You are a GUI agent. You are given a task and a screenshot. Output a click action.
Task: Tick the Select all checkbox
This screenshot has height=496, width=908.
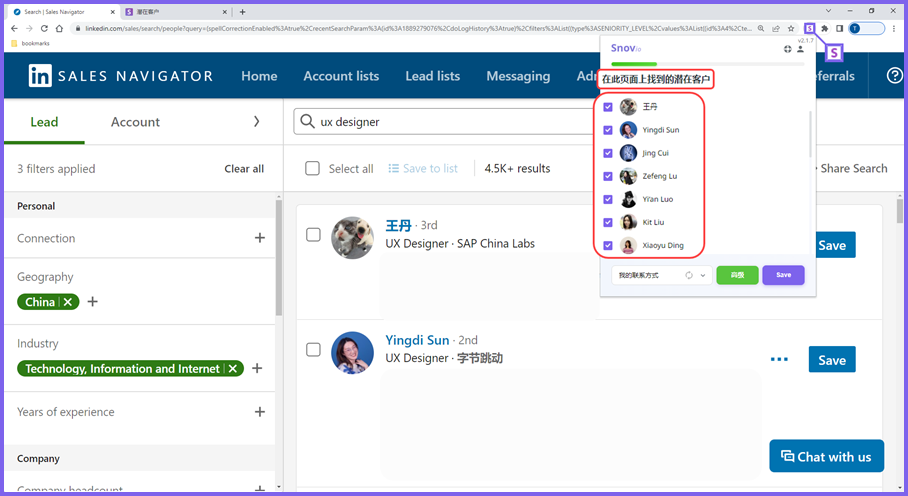pyautogui.click(x=312, y=168)
